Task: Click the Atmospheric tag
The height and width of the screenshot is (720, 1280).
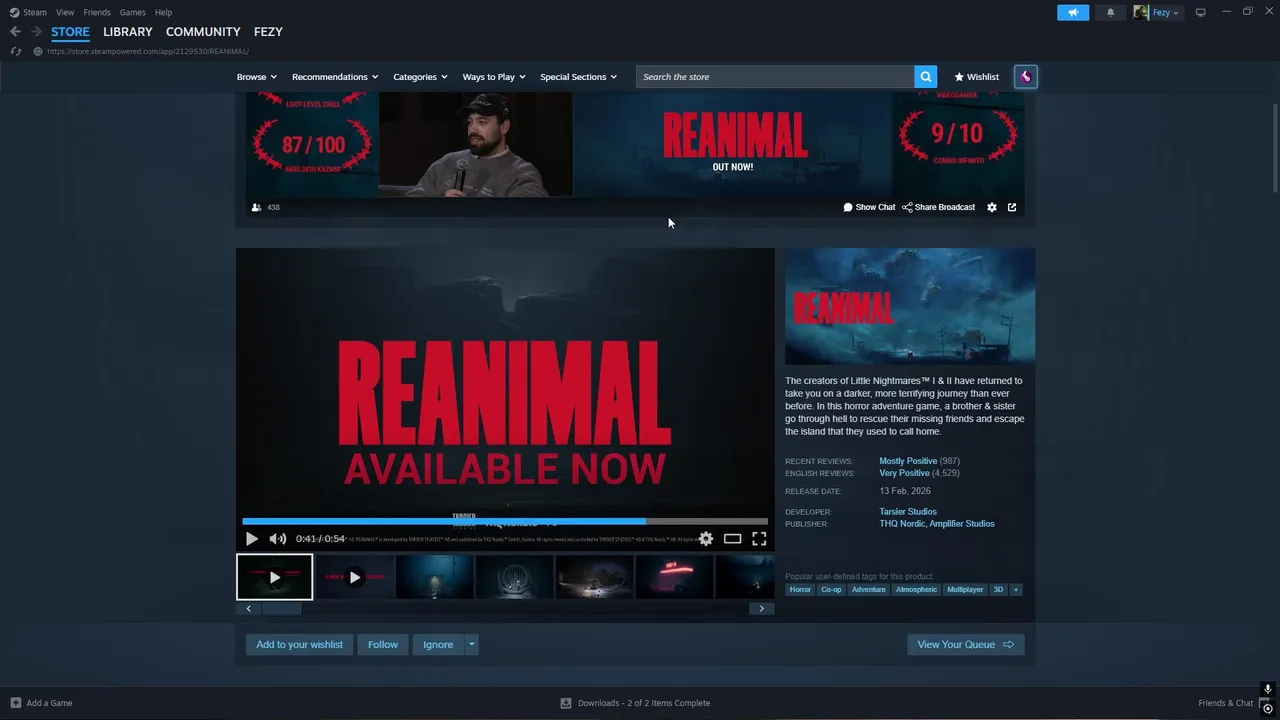Action: 917,590
